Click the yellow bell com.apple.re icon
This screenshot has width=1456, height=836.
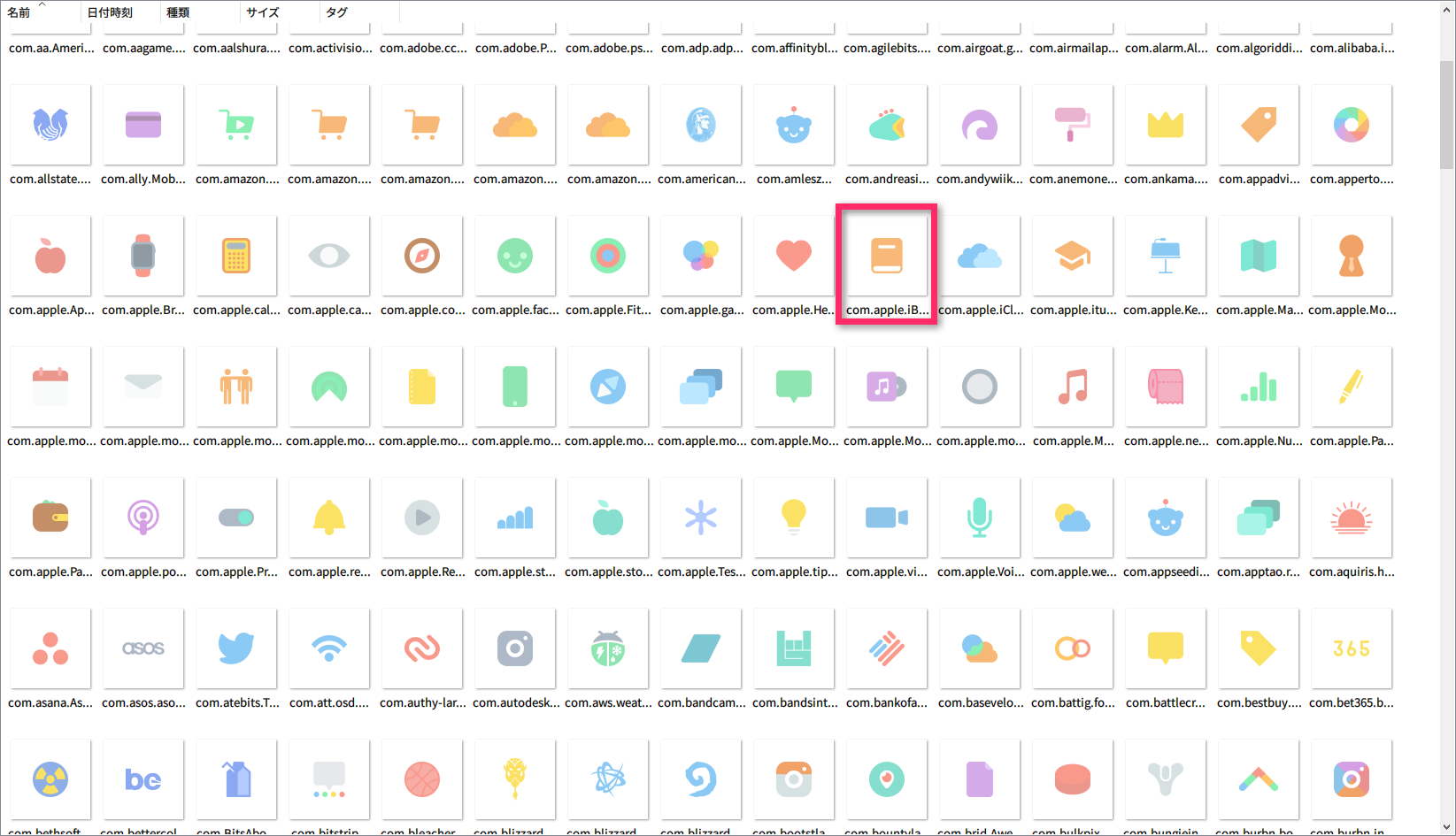pyautogui.click(x=329, y=518)
